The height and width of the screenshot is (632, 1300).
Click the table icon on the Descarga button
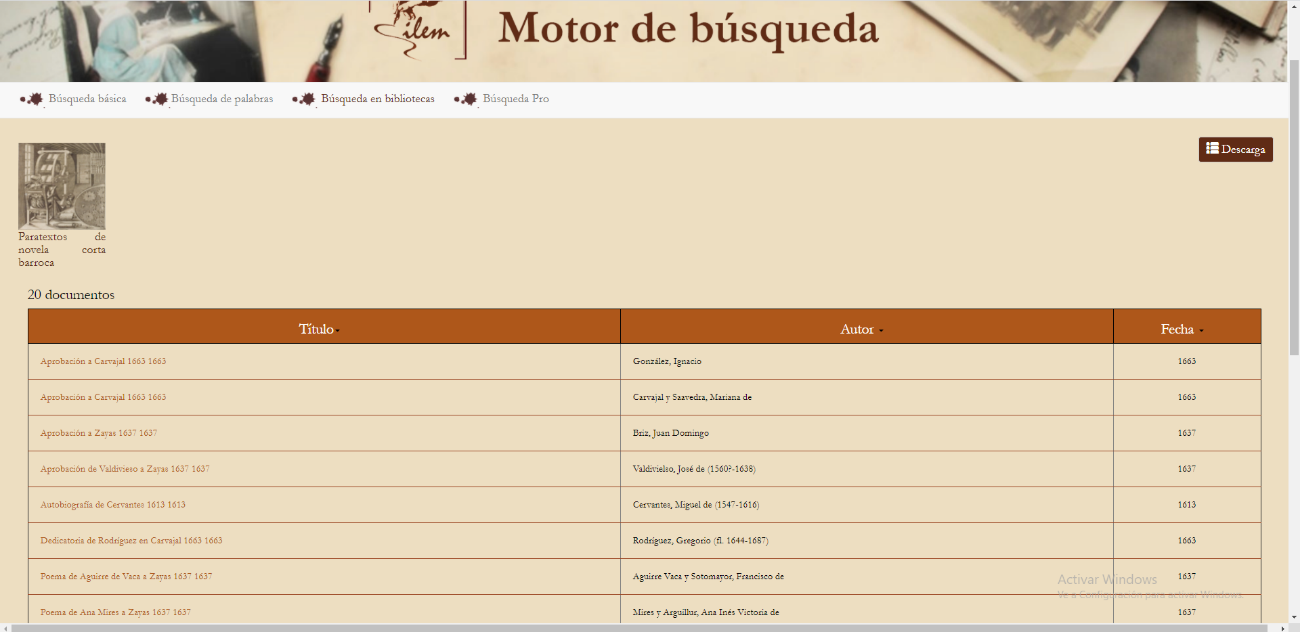tap(1212, 149)
